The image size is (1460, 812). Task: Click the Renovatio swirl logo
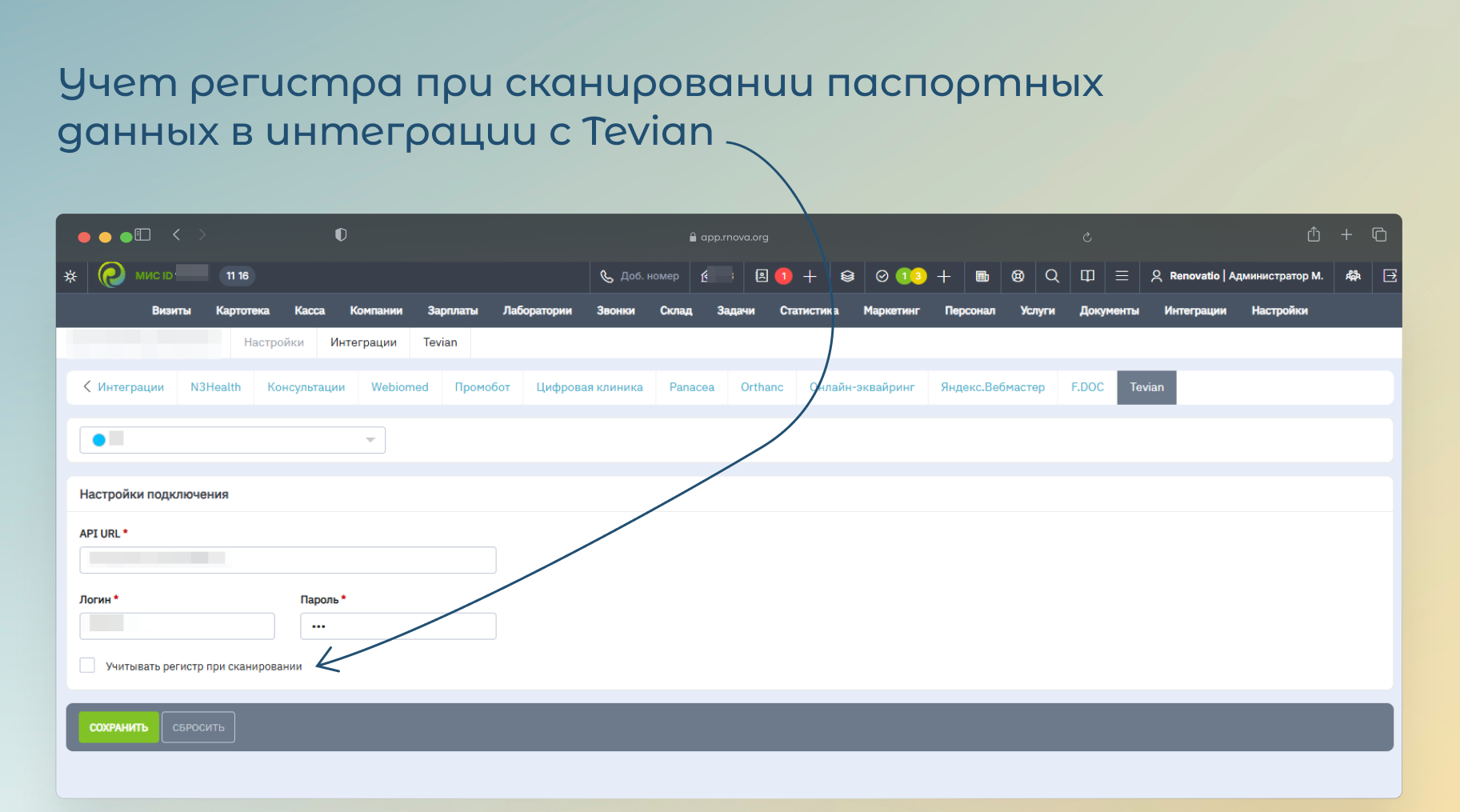[x=112, y=275]
